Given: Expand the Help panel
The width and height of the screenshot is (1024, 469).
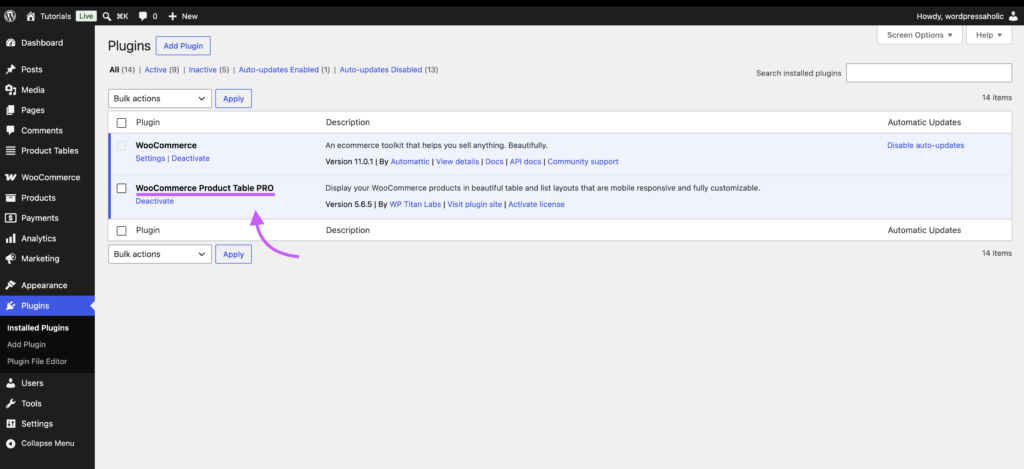Looking at the screenshot, I should point(989,35).
